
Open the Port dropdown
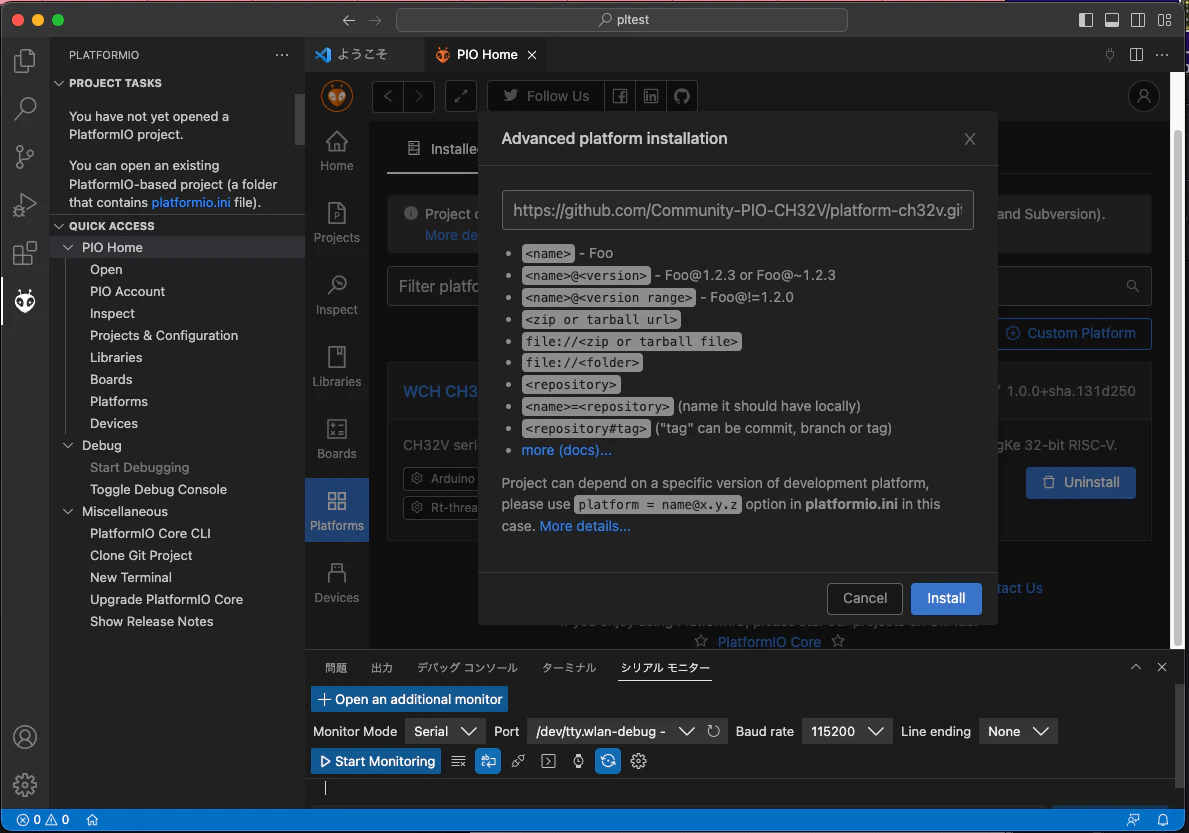[614, 731]
